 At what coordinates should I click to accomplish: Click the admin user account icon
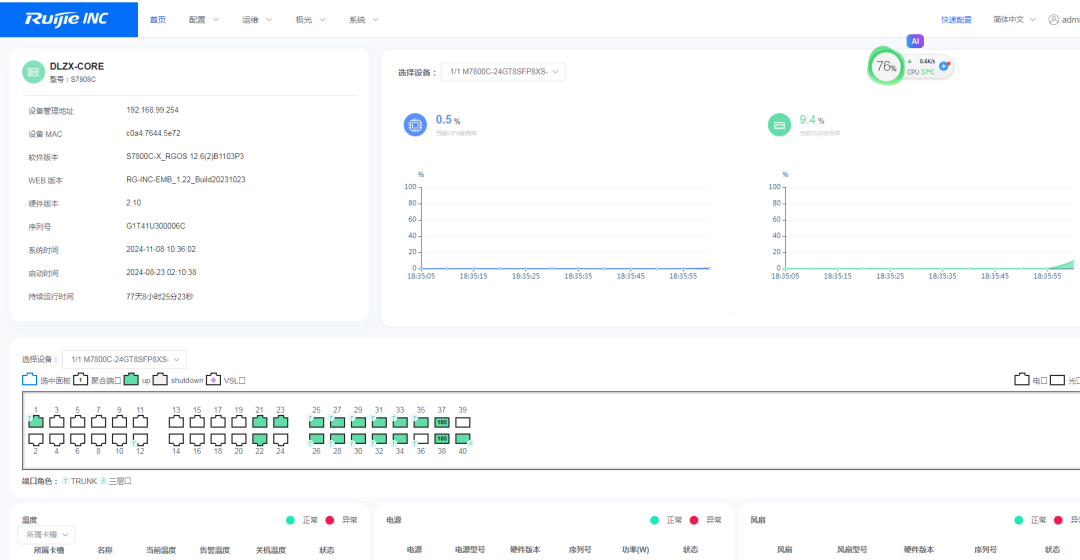pyautogui.click(x=1053, y=20)
